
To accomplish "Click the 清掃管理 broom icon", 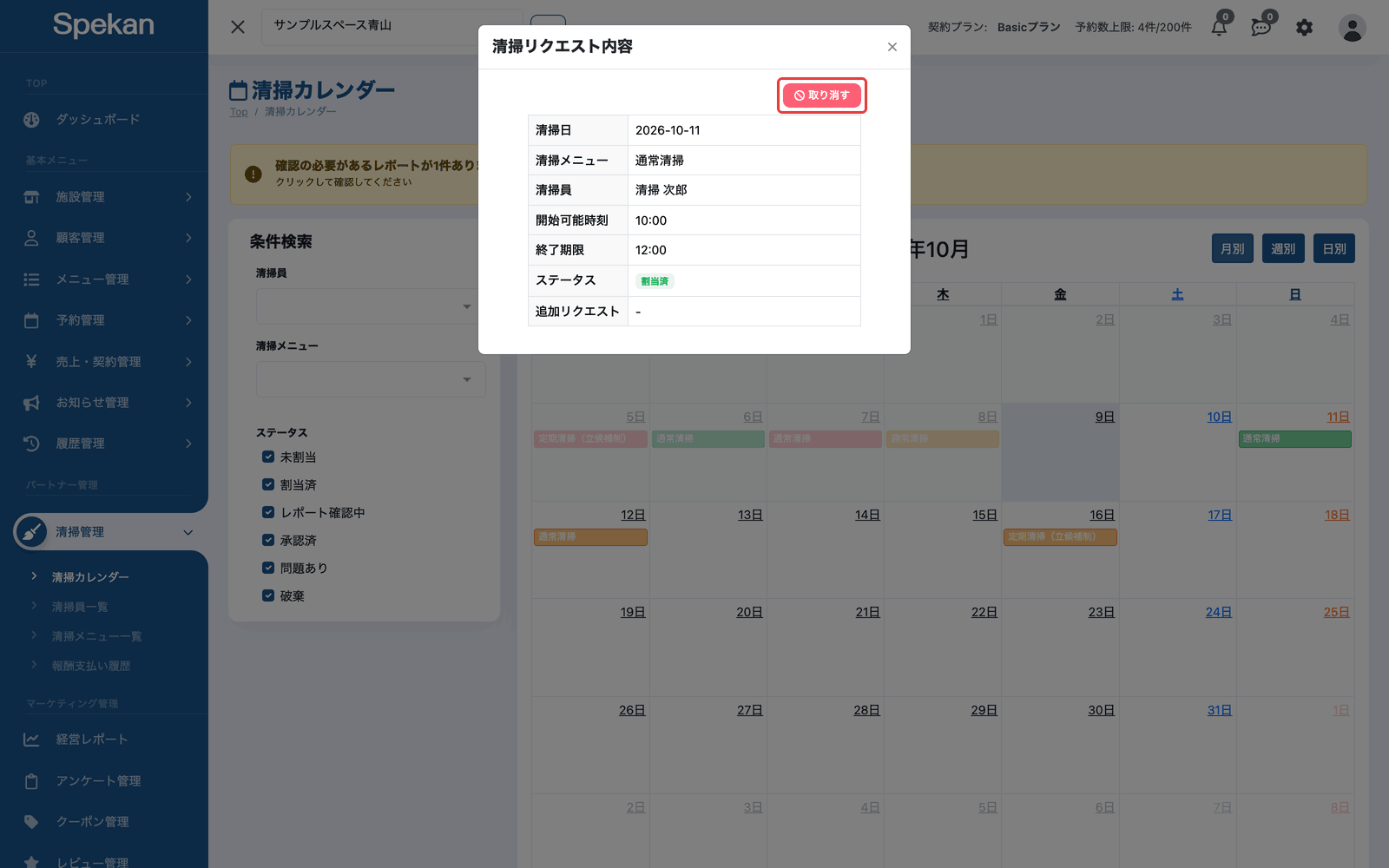I will 31,532.
